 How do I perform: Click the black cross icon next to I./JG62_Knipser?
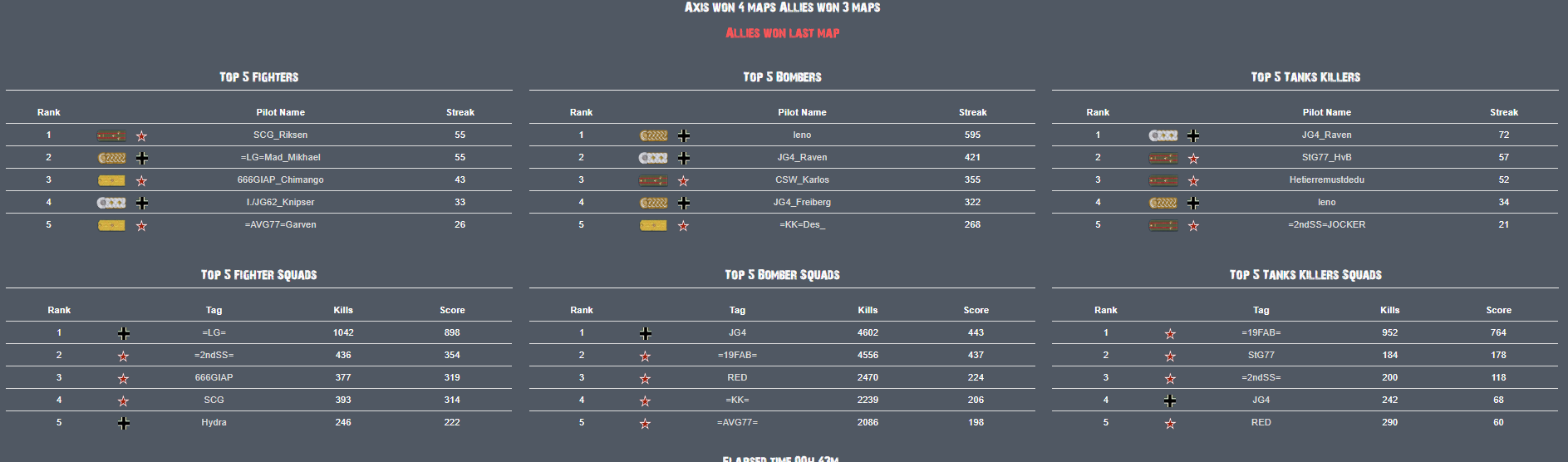[x=142, y=203]
